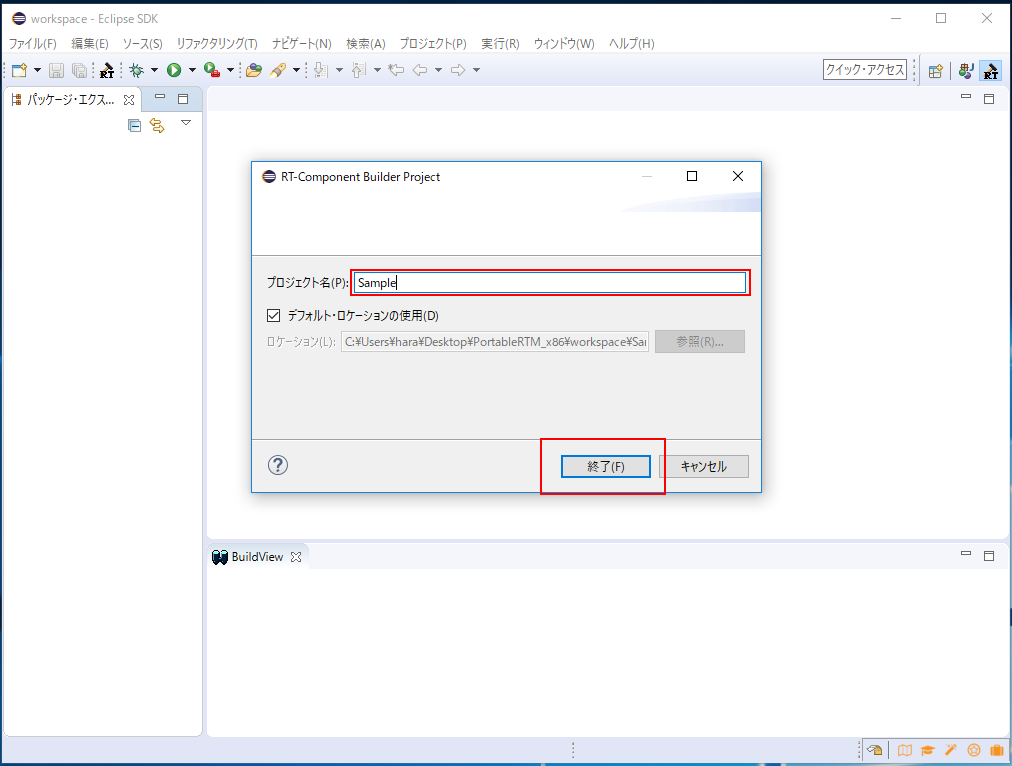
Task: Maximize the BuildView panel
Action: (x=989, y=556)
